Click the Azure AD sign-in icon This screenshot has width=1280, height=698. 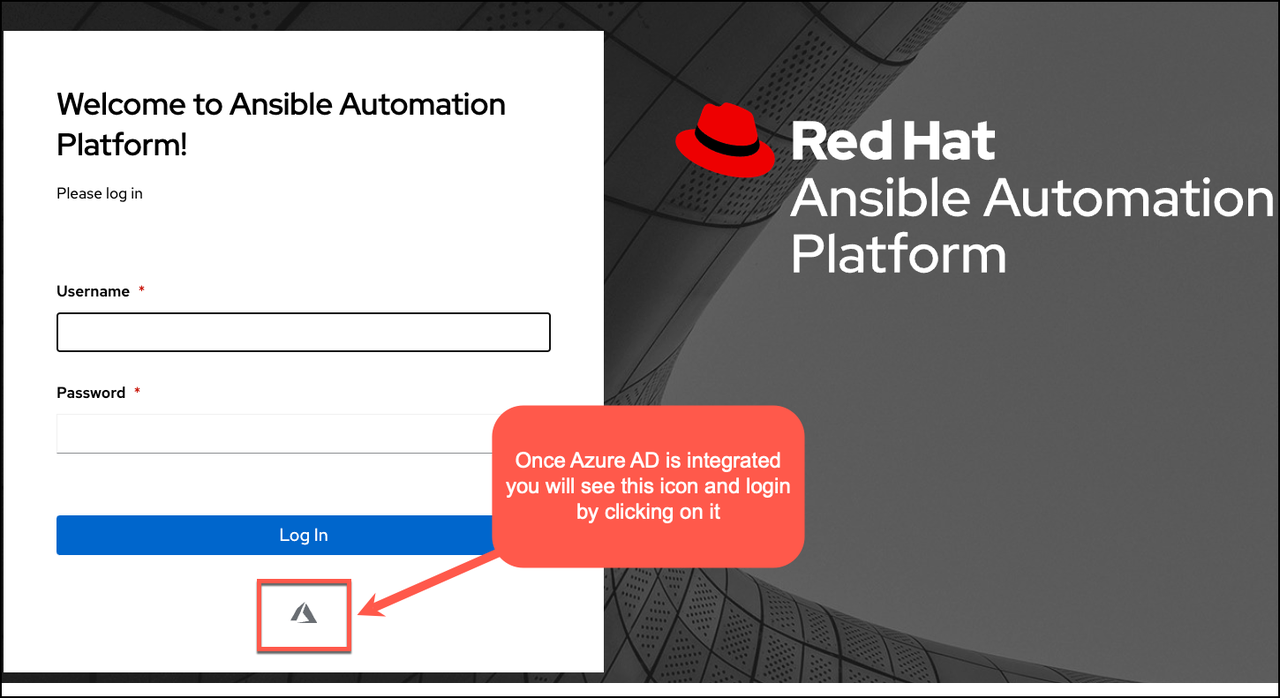coord(304,614)
